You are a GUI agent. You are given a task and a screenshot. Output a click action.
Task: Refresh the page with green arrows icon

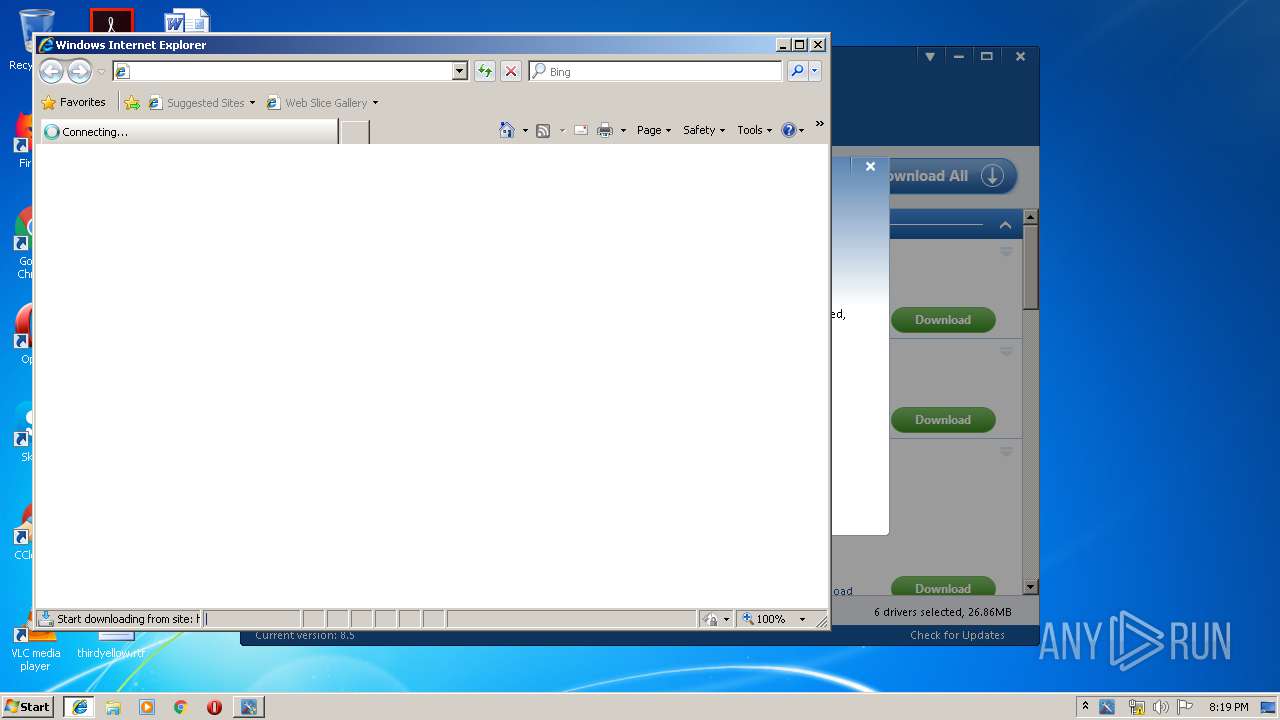(x=485, y=71)
